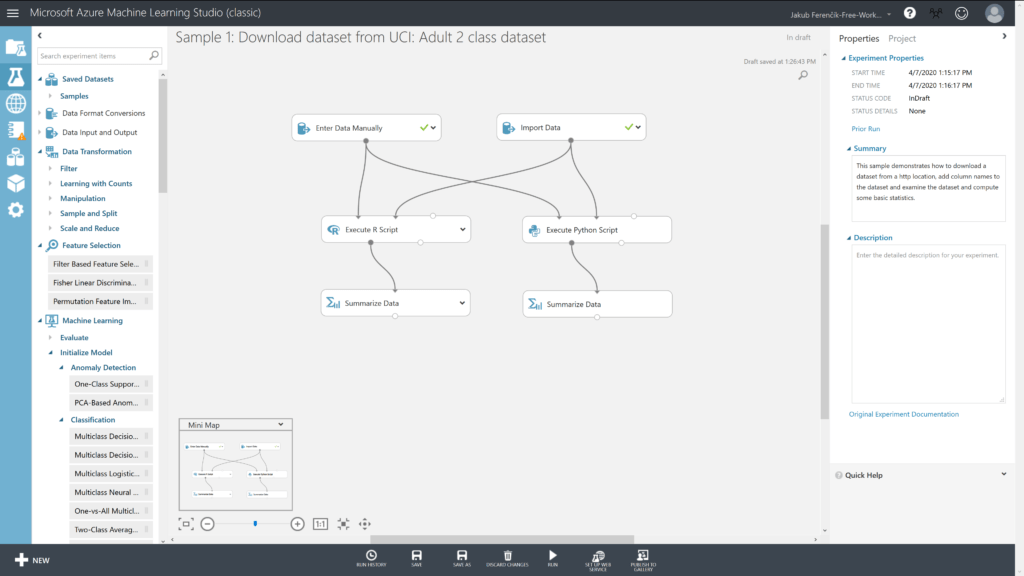Click the pan mode move icon
The height and width of the screenshot is (576, 1024).
[x=364, y=524]
